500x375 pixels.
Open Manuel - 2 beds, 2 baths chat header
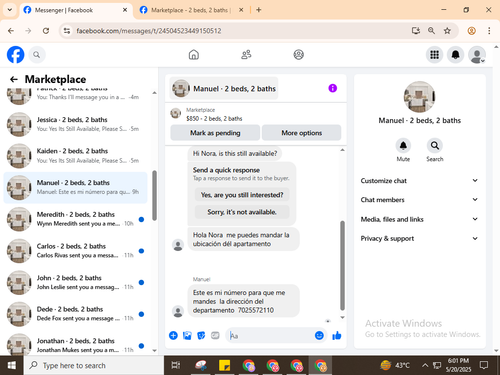224,88
